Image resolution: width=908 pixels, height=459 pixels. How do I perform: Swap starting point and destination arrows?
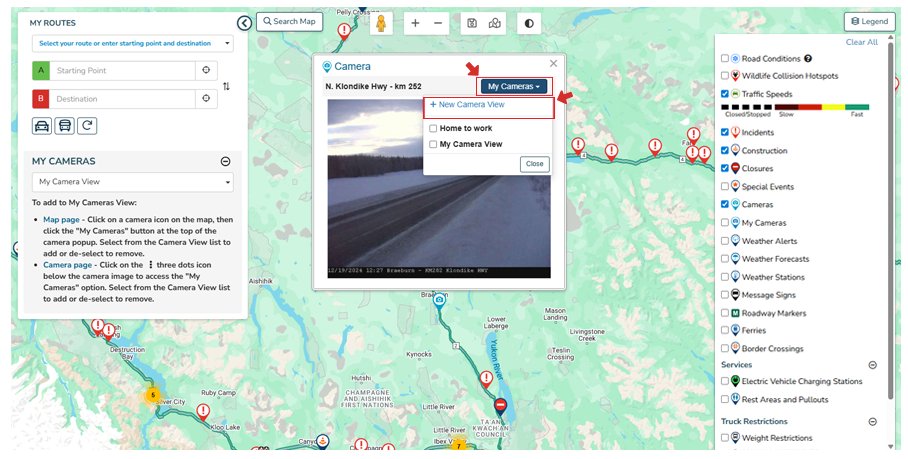pos(226,86)
